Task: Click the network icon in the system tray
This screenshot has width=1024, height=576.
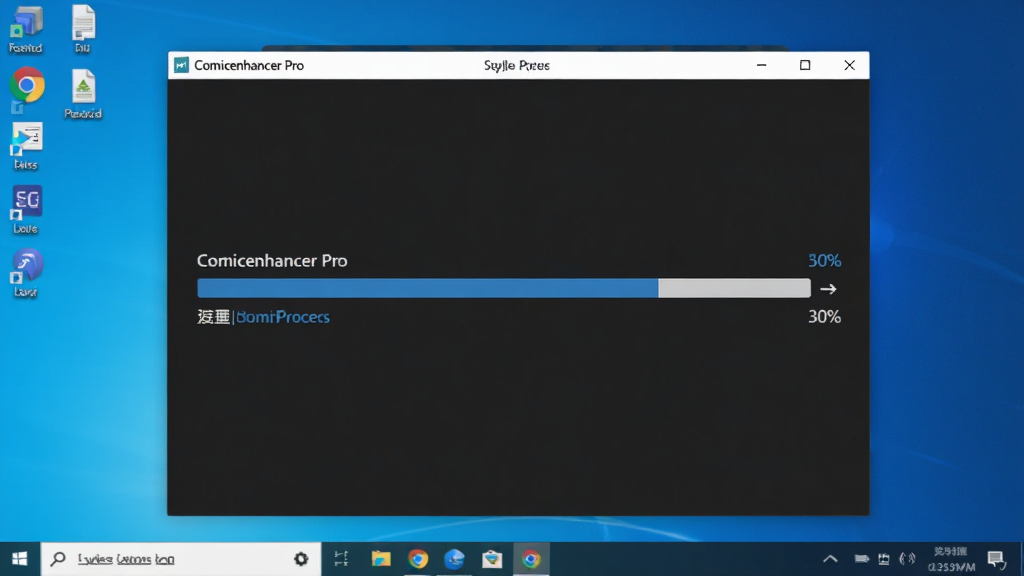Action: (884, 559)
